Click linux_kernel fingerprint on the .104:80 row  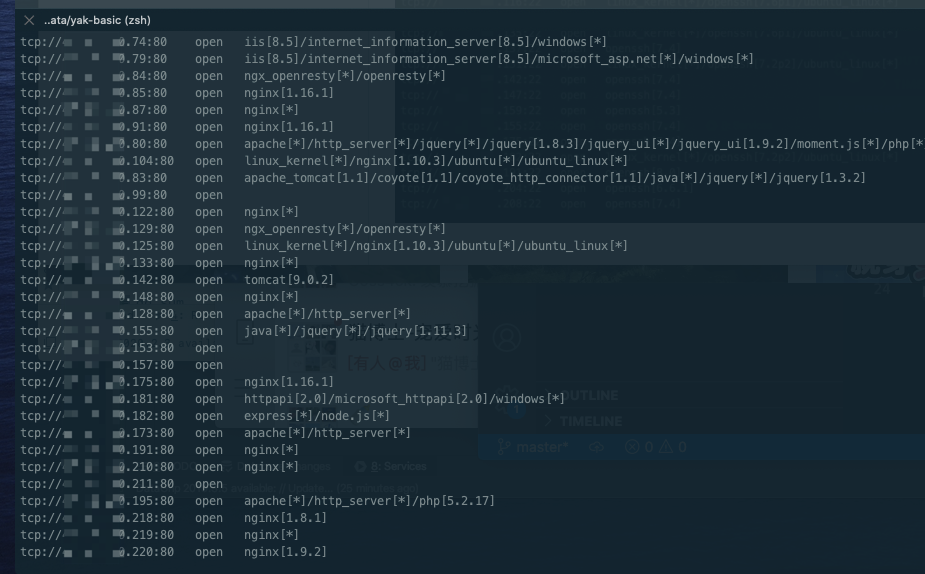(435, 161)
